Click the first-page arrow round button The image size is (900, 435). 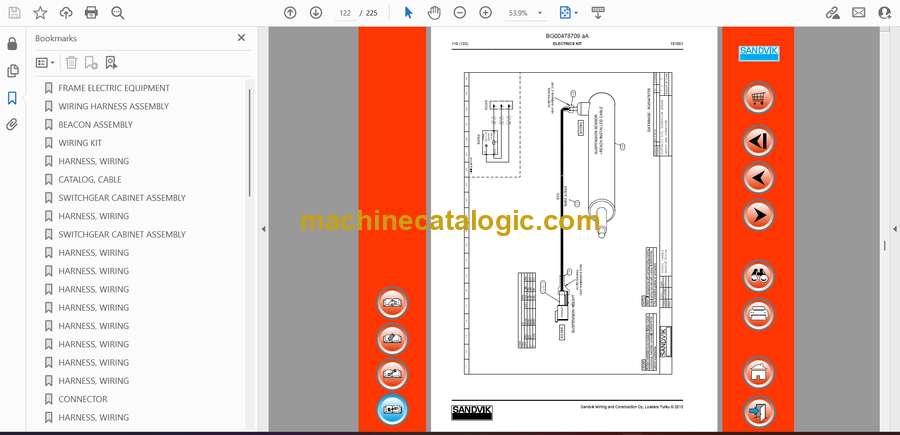(758, 141)
